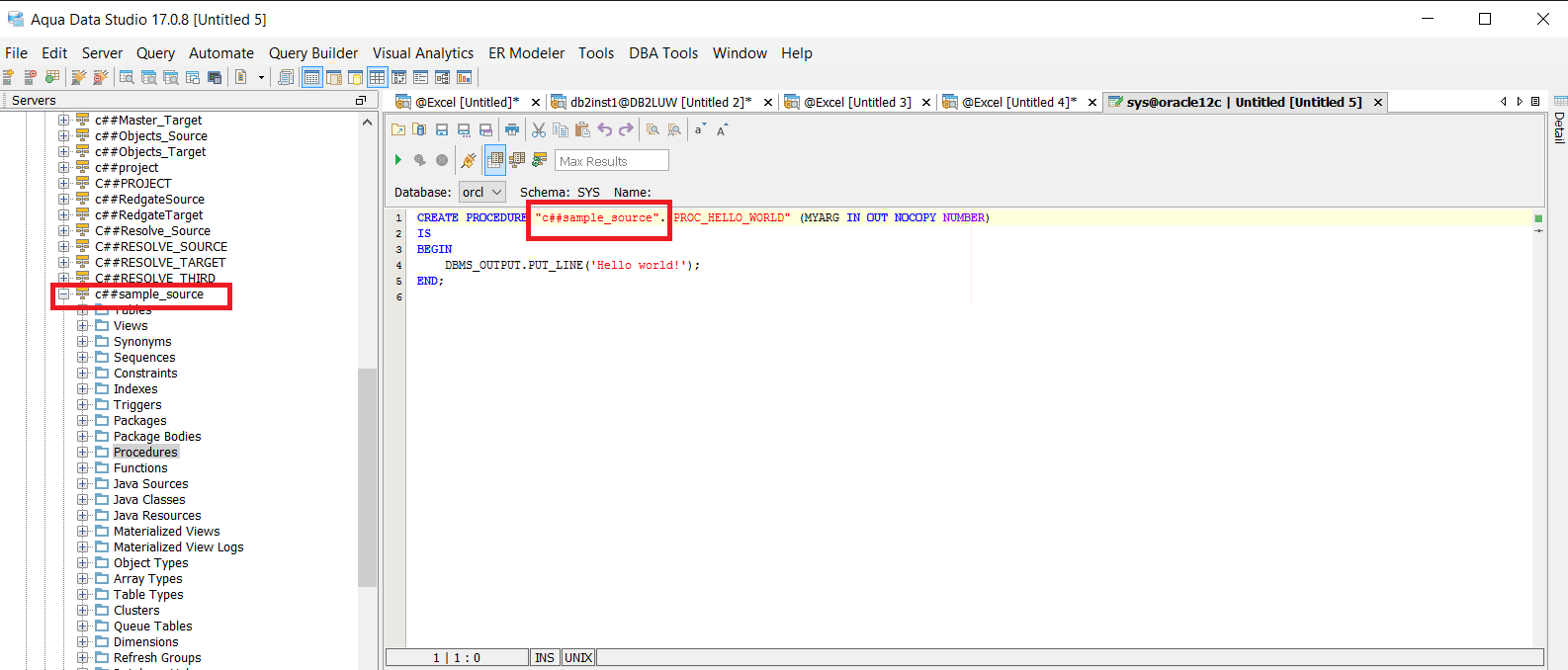Click the Execute Explain gear icon
This screenshot has width=1568, height=670.
(420, 160)
